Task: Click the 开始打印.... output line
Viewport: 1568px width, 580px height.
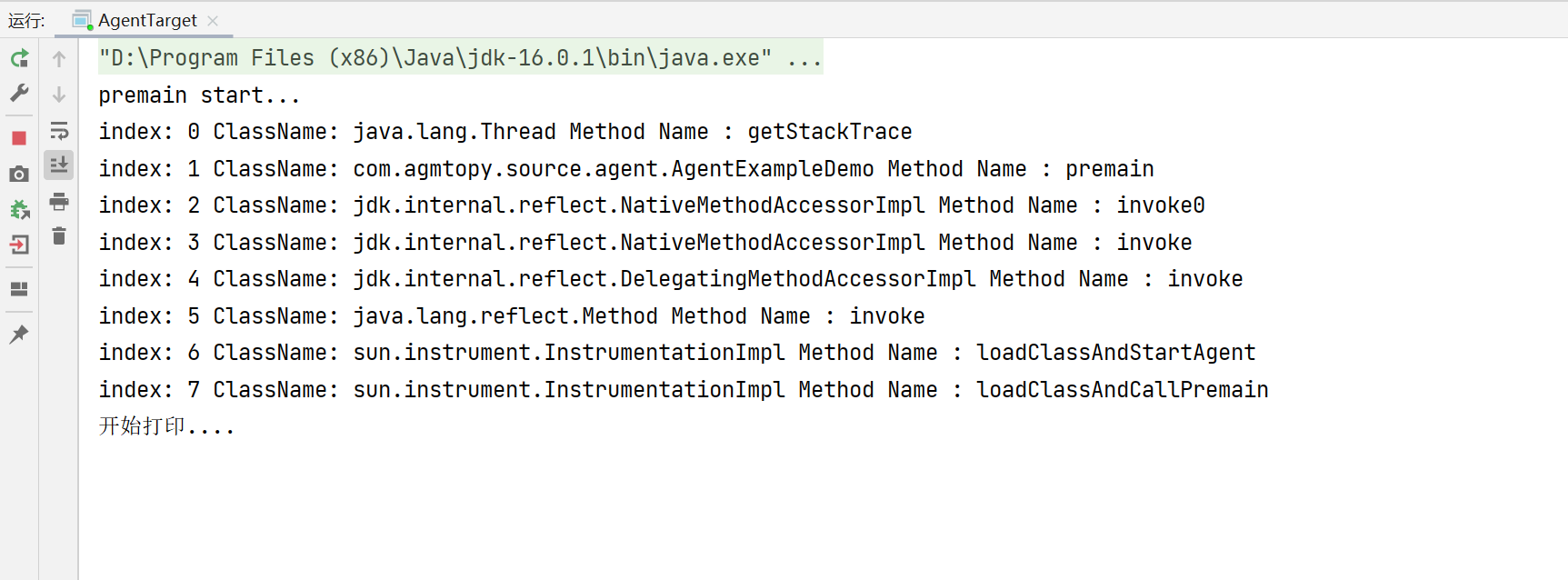Action: (166, 426)
